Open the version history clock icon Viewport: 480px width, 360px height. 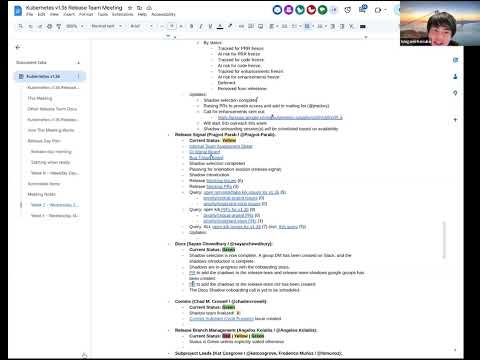coord(348,10)
